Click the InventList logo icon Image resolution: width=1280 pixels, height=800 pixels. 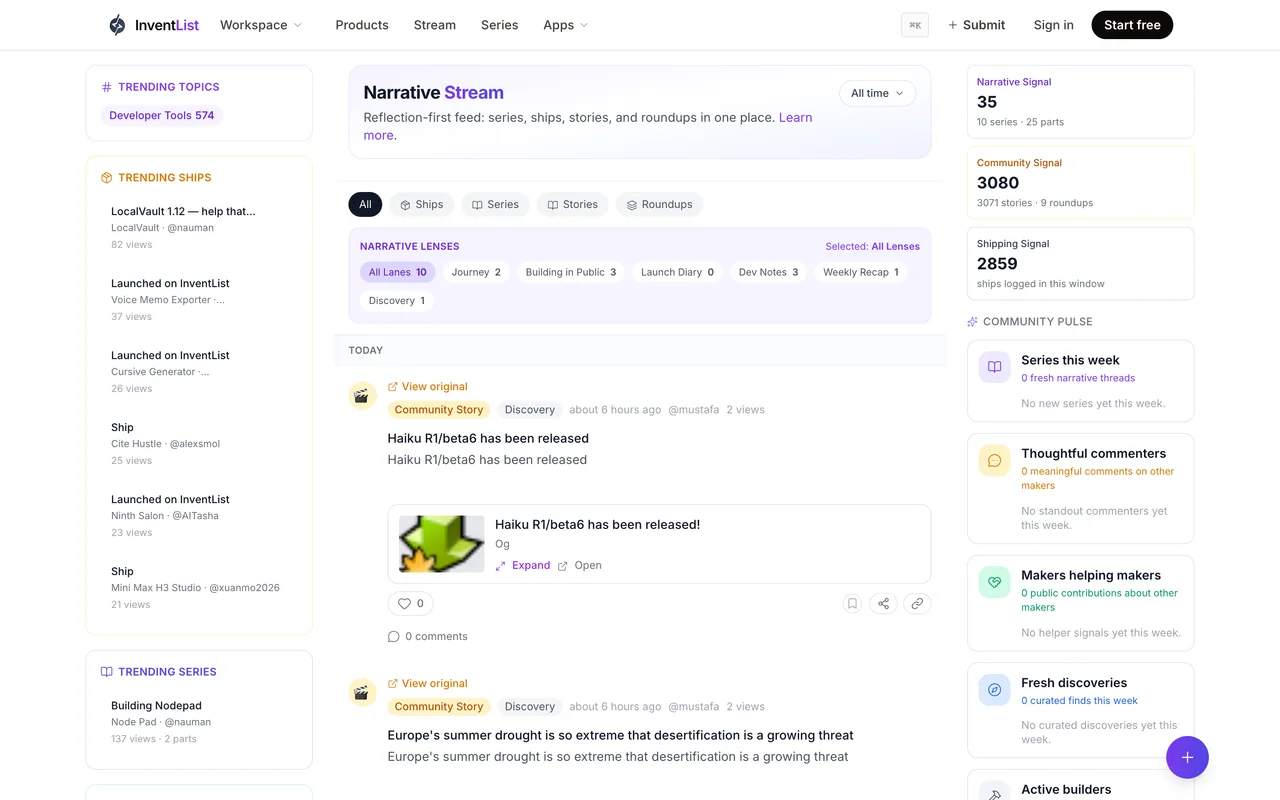pyautogui.click(x=117, y=25)
